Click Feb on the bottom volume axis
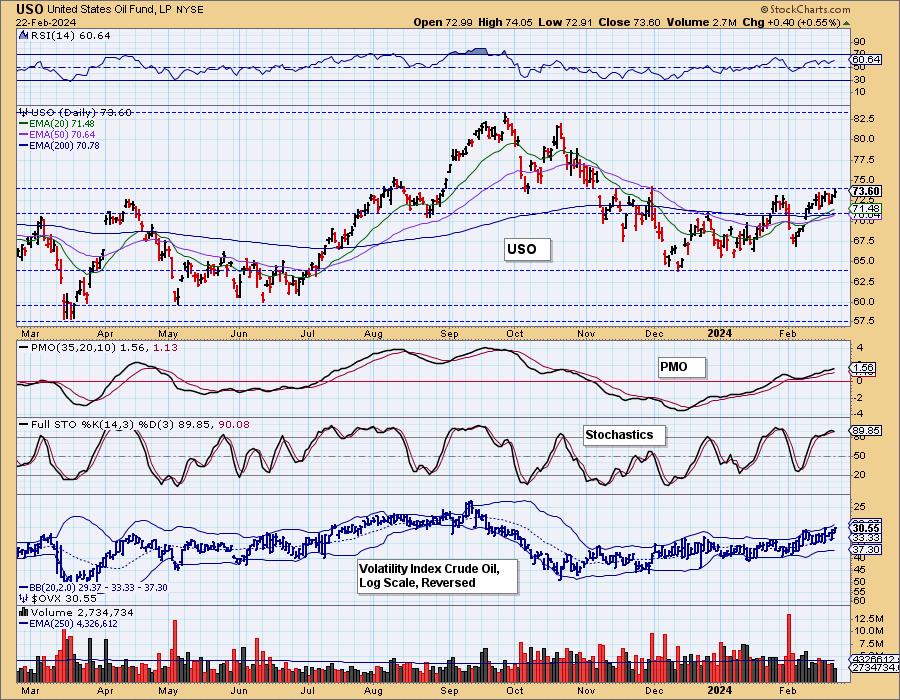This screenshot has height=700, width=900. pyautogui.click(x=788, y=691)
